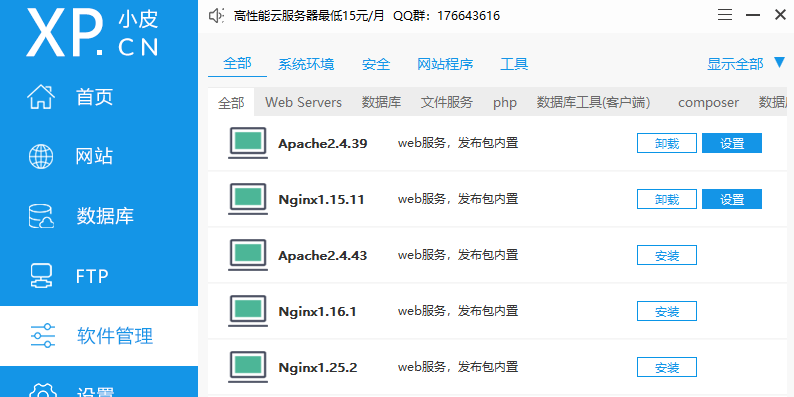Click the Apache2.4.43 monitor icon

[x=248, y=255]
